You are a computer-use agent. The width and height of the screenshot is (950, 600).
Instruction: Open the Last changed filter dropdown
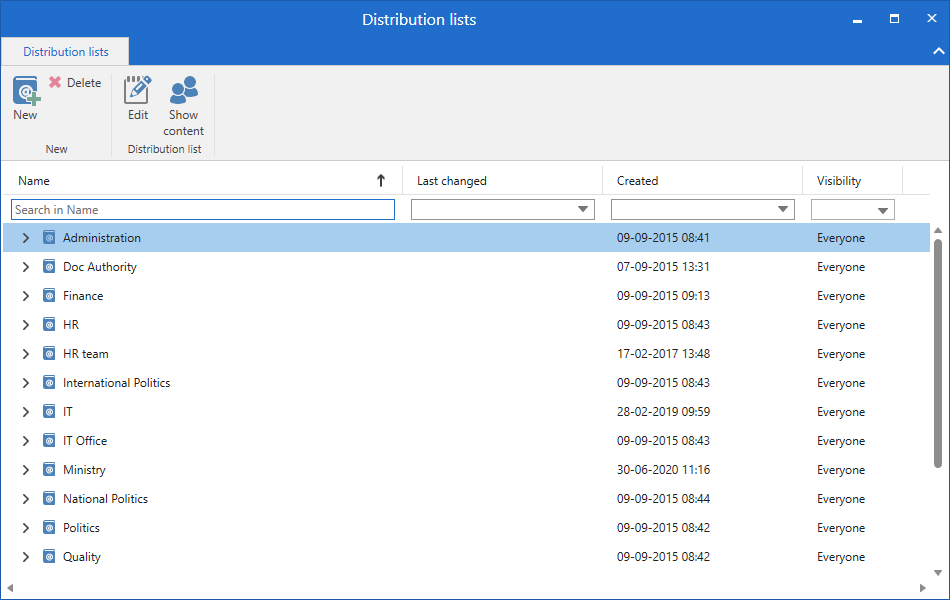tap(583, 210)
